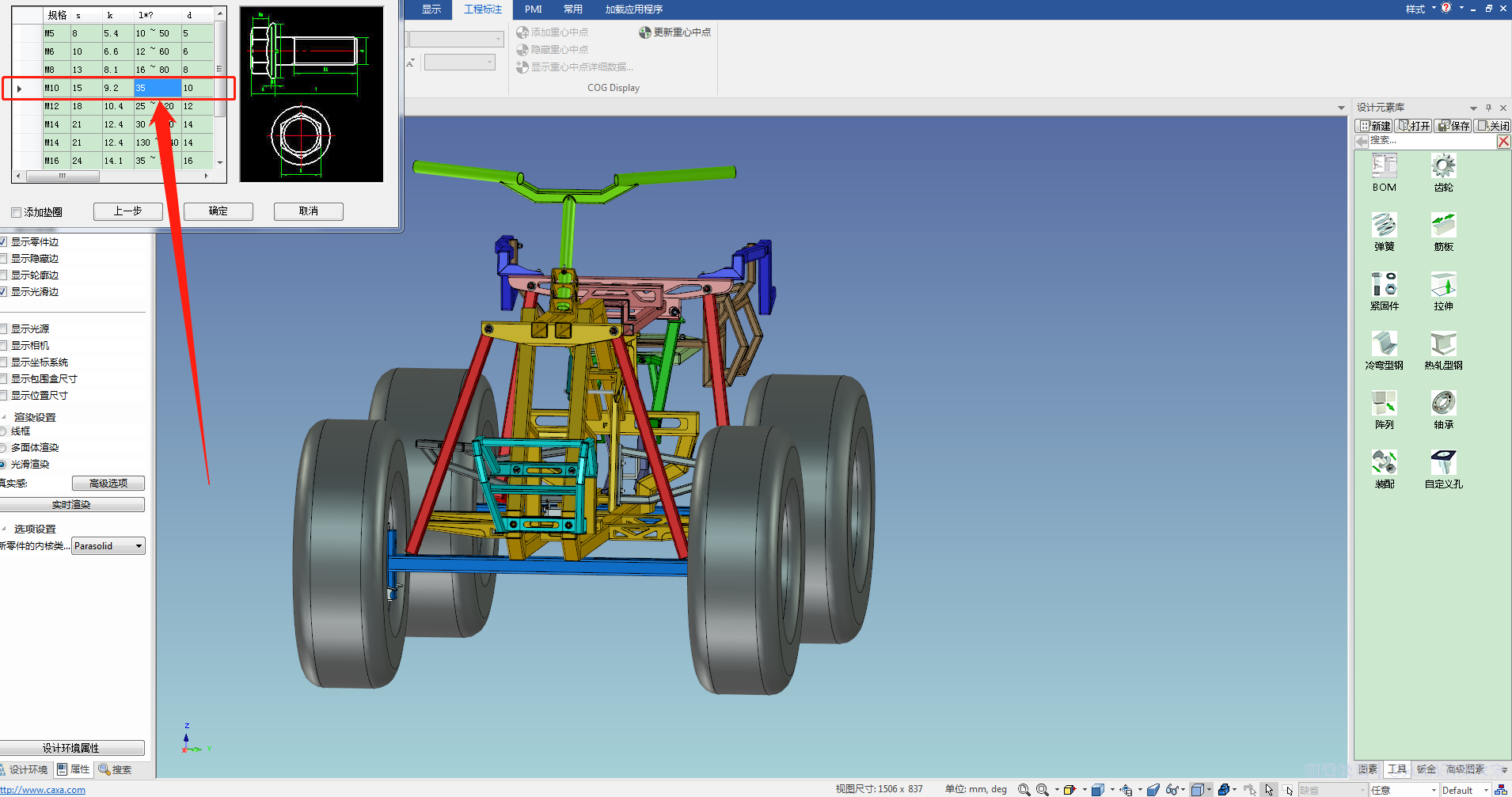Click the zoom window magnifier in status bar
1512x797 pixels.
1024,789
